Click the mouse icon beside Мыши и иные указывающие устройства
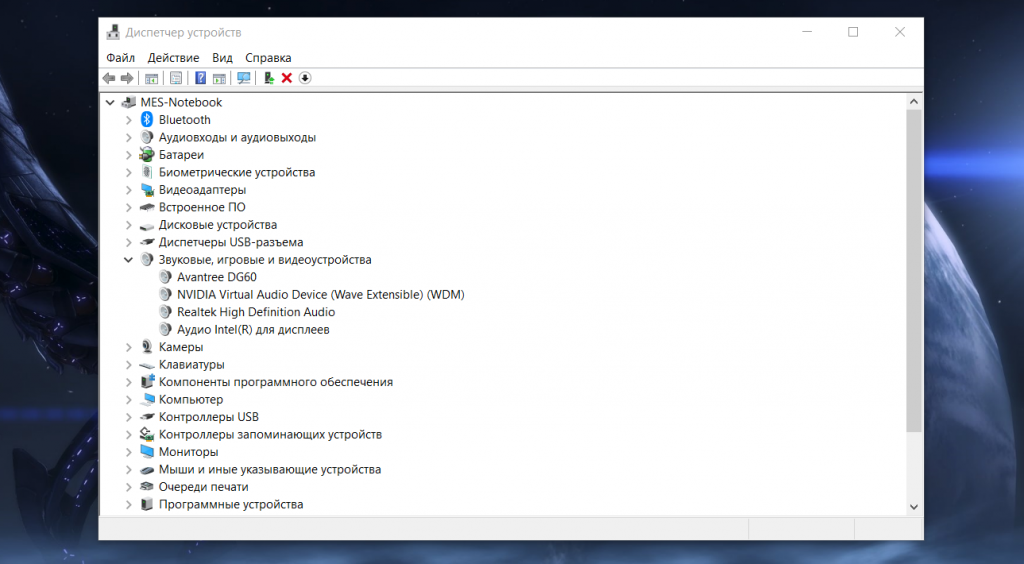 tap(147, 469)
